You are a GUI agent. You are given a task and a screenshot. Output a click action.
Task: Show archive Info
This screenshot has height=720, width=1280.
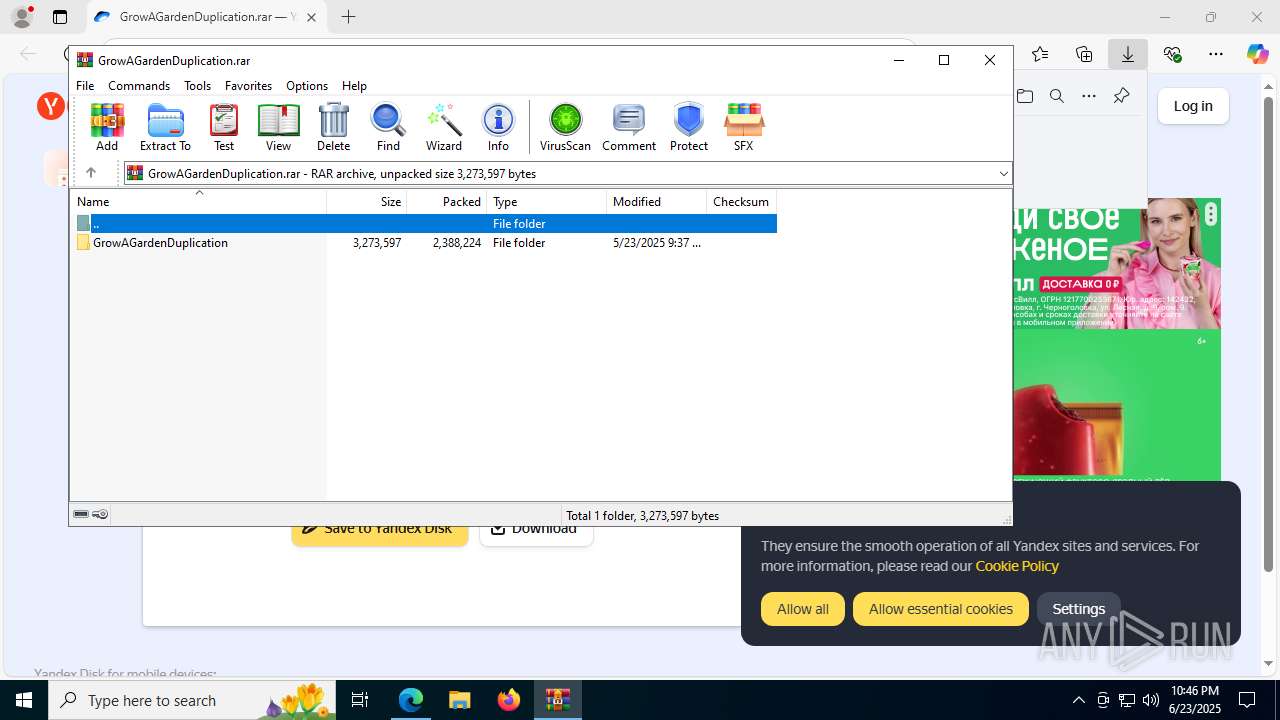(498, 127)
